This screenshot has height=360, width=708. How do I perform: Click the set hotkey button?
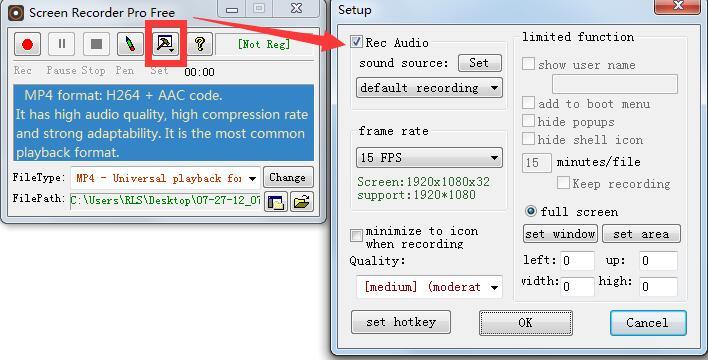401,322
